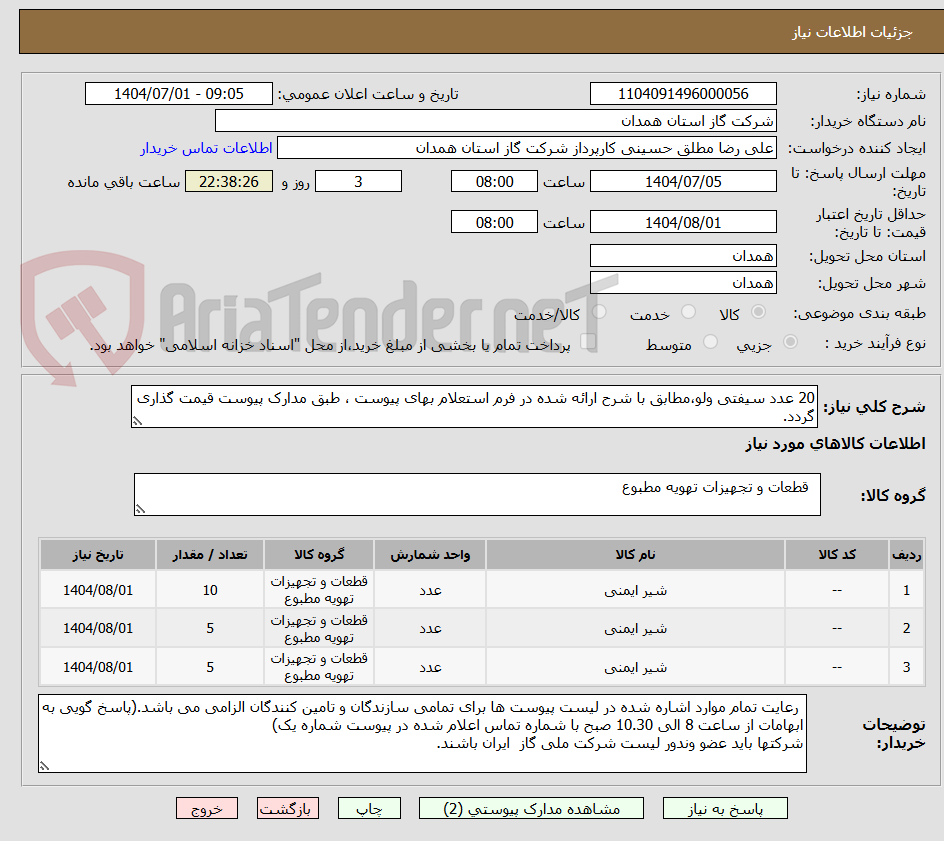Select the جزیي purchase process radio button
The width and height of the screenshot is (944, 841).
click(792, 341)
